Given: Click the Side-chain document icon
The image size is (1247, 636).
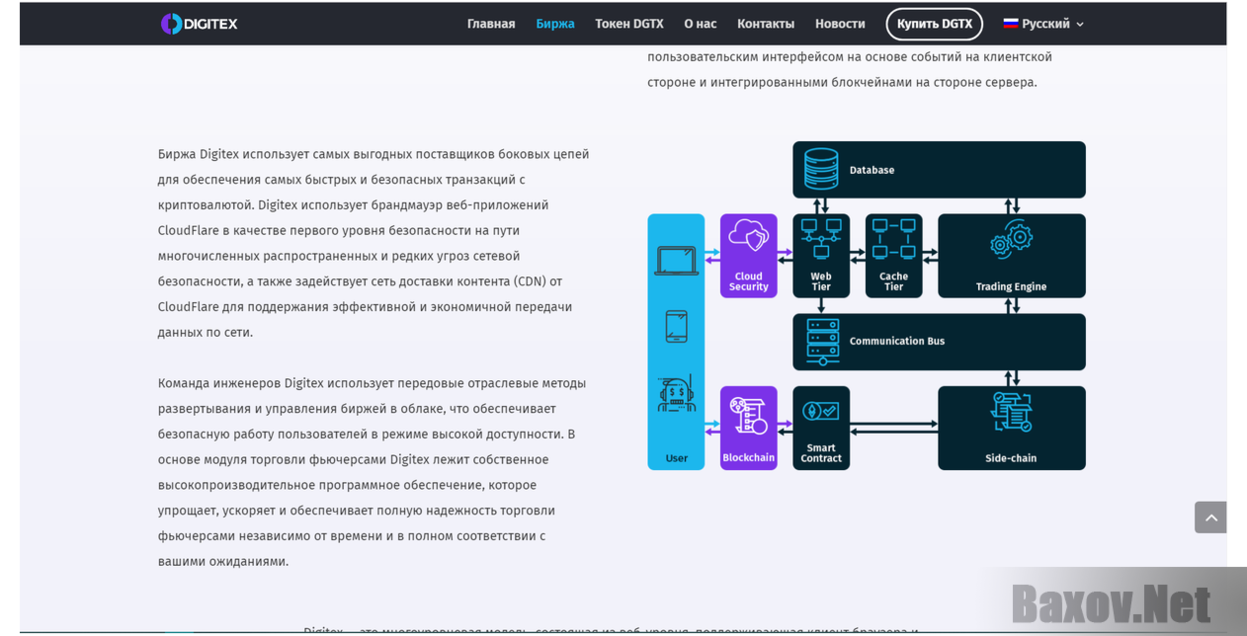Looking at the screenshot, I should (x=1011, y=412).
